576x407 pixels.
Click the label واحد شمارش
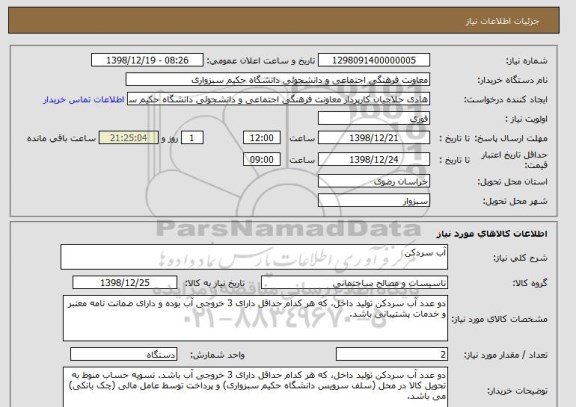point(217,355)
